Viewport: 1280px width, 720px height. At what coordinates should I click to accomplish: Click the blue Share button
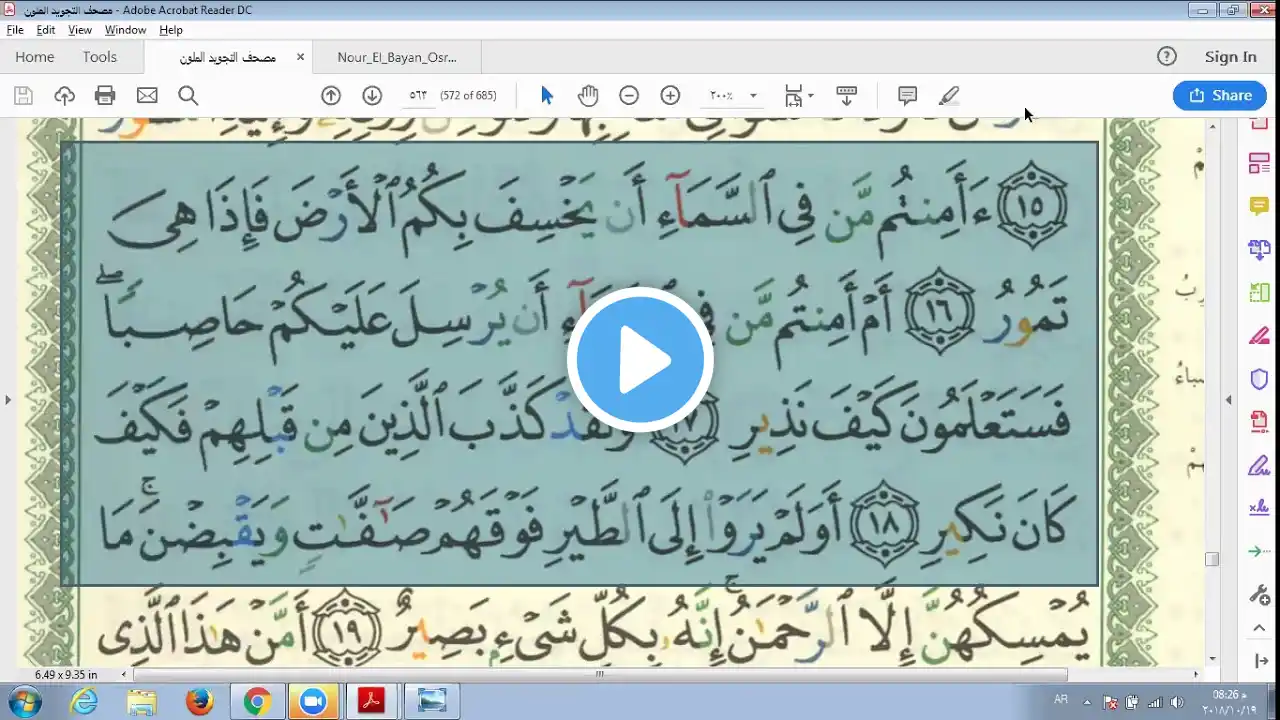(1219, 96)
